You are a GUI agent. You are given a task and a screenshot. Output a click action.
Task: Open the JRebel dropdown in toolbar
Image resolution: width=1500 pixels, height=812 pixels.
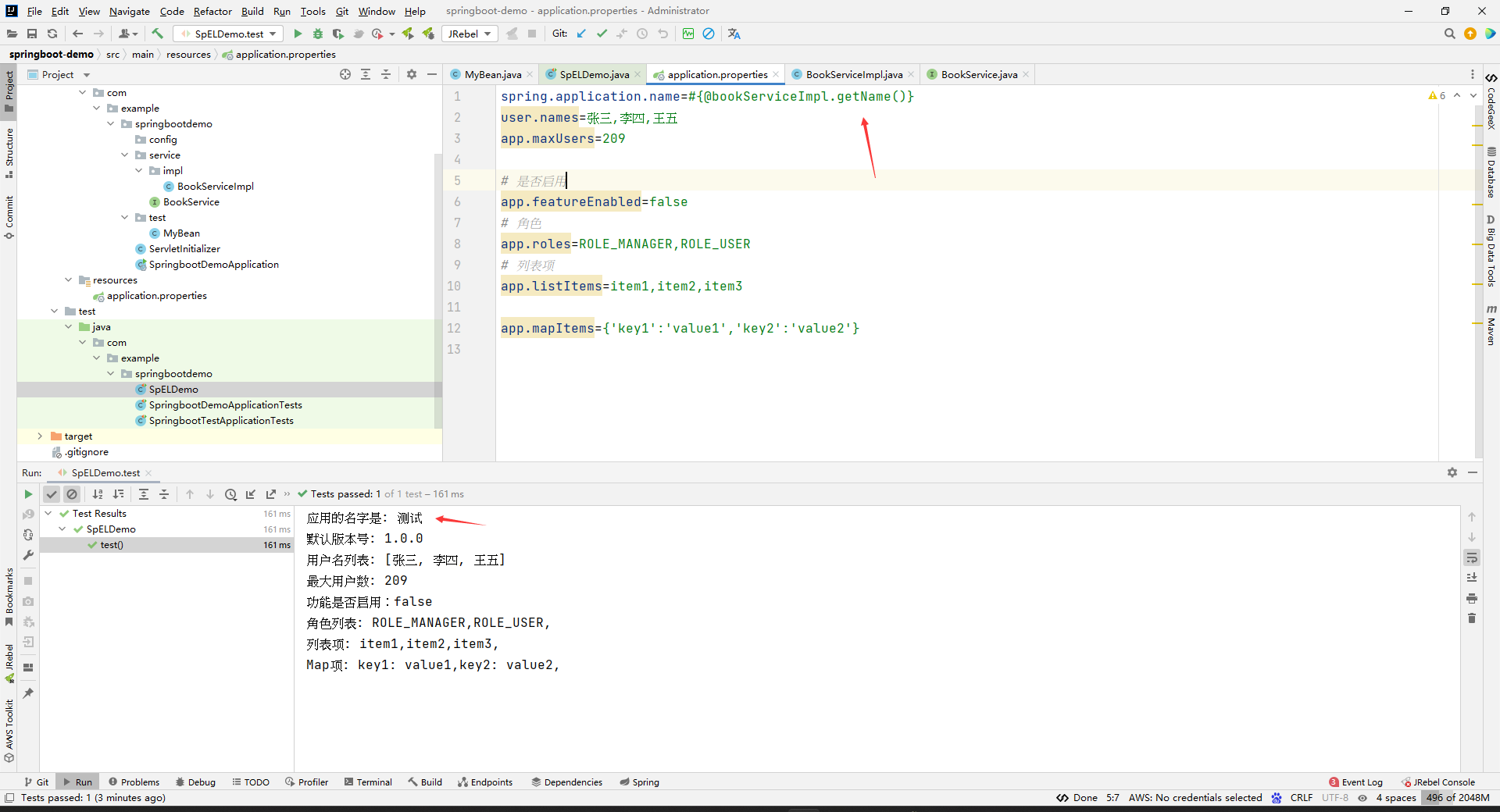point(470,34)
